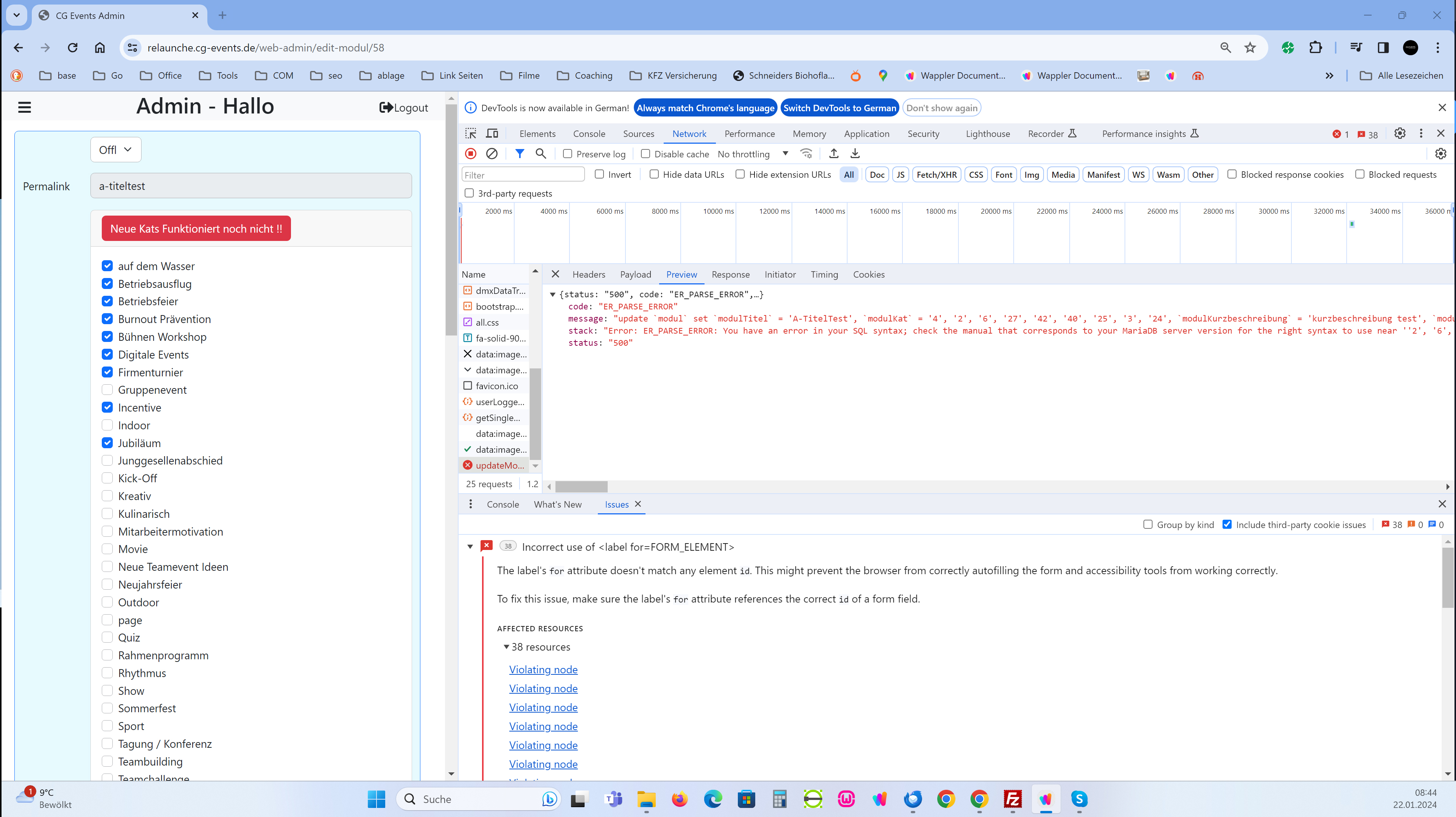Open the network conditions wifi icon
This screenshot has width=1456, height=817.
click(x=807, y=154)
